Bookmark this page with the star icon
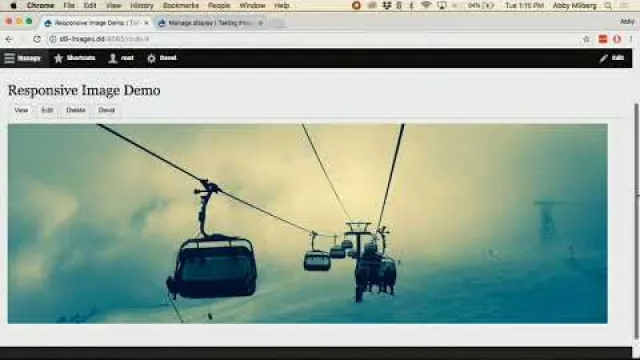The height and width of the screenshot is (360, 640). click(587, 39)
